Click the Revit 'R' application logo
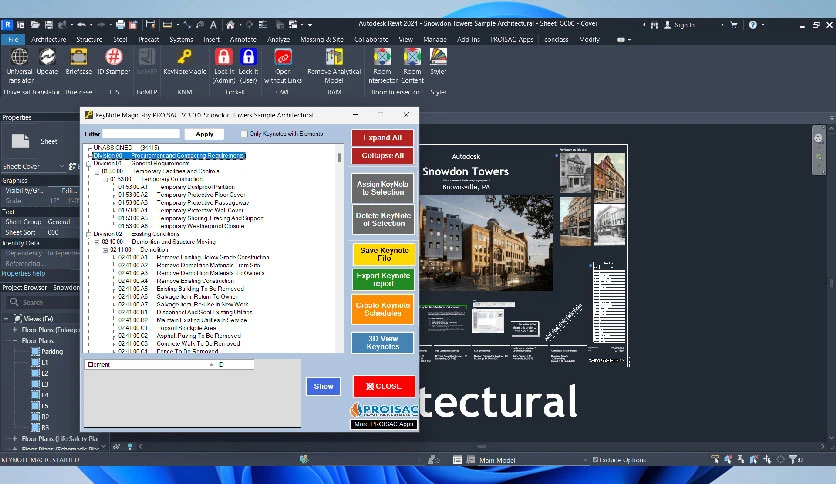836x484 pixels. pos(7,25)
